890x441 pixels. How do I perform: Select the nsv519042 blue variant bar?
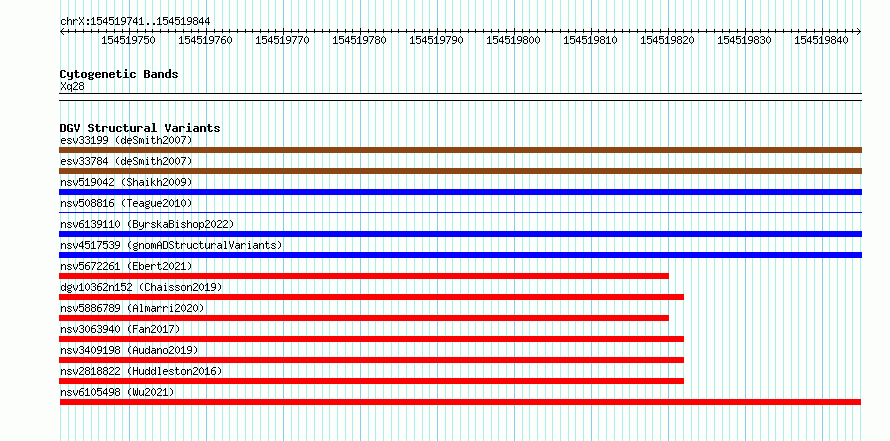460,192
